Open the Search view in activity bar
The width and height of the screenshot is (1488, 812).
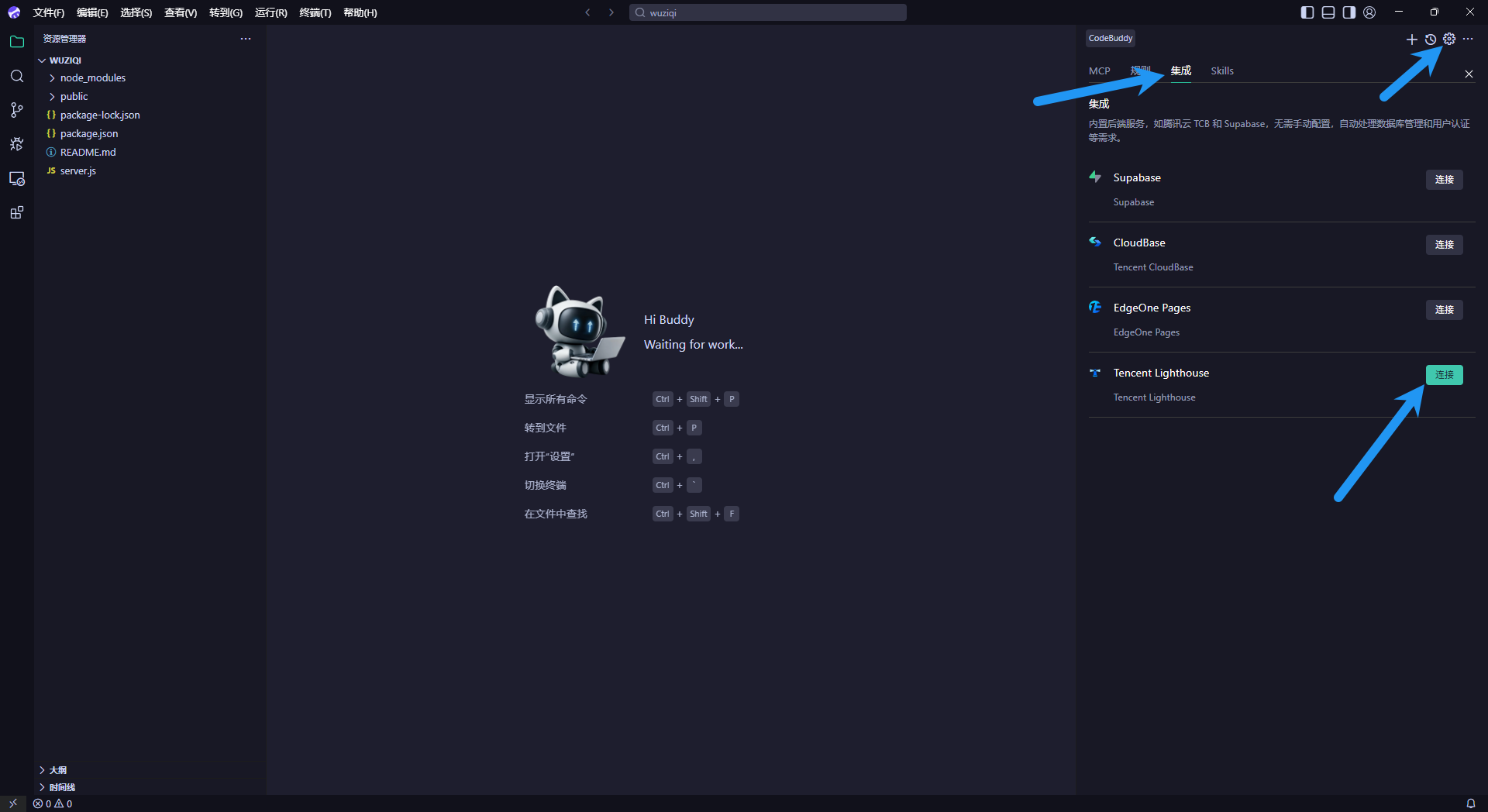(x=17, y=76)
